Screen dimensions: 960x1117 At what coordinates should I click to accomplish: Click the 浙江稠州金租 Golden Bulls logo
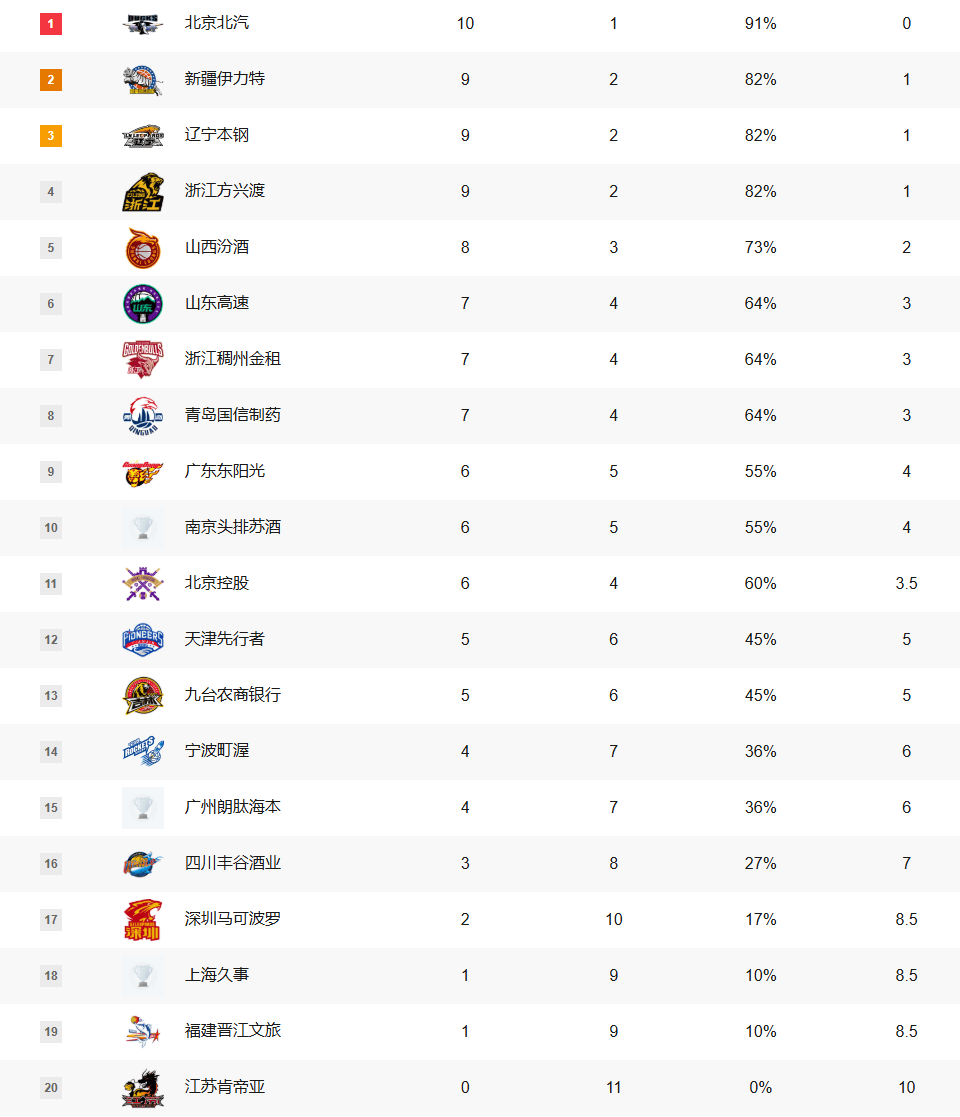tap(143, 360)
